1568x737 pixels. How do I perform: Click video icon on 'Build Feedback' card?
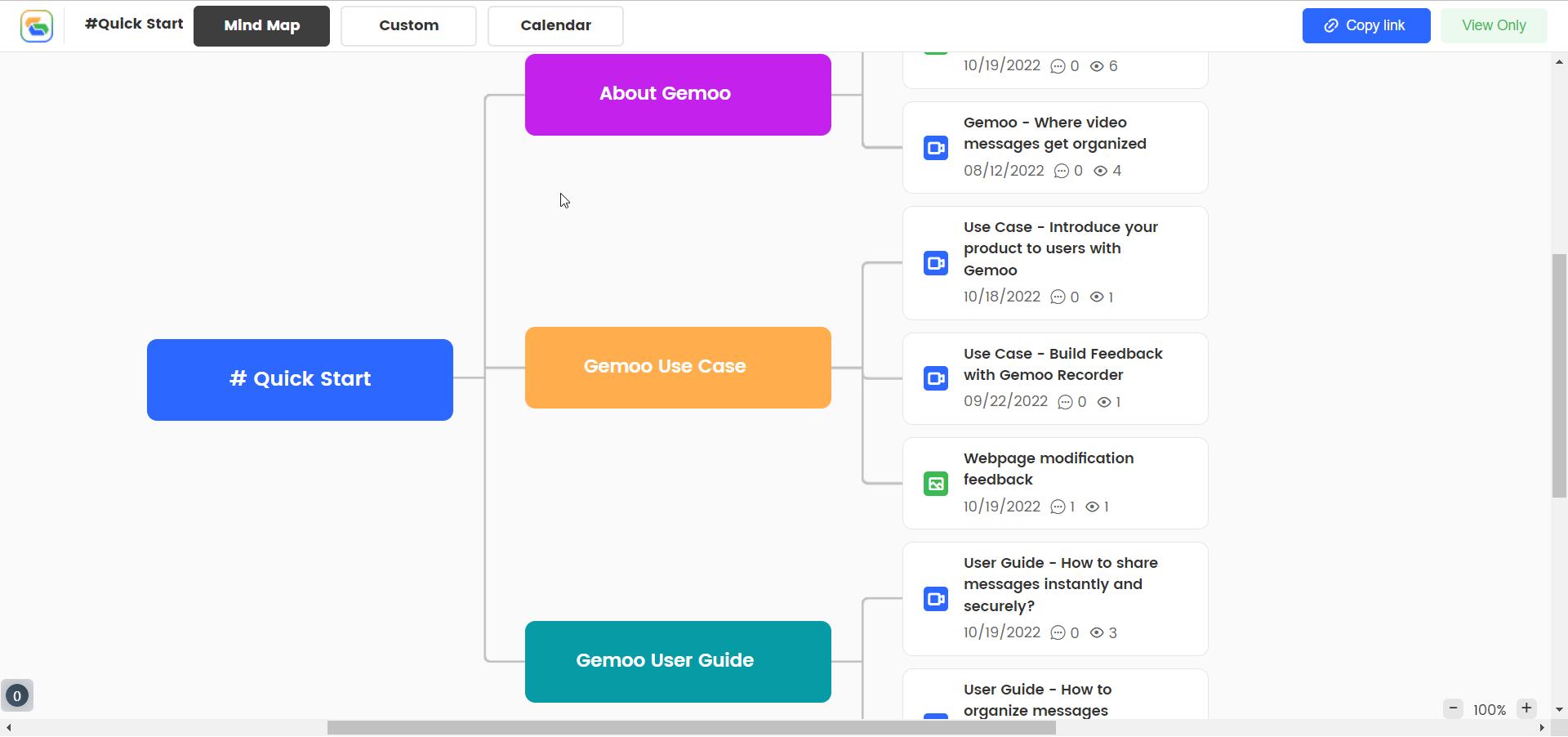pyautogui.click(x=936, y=378)
